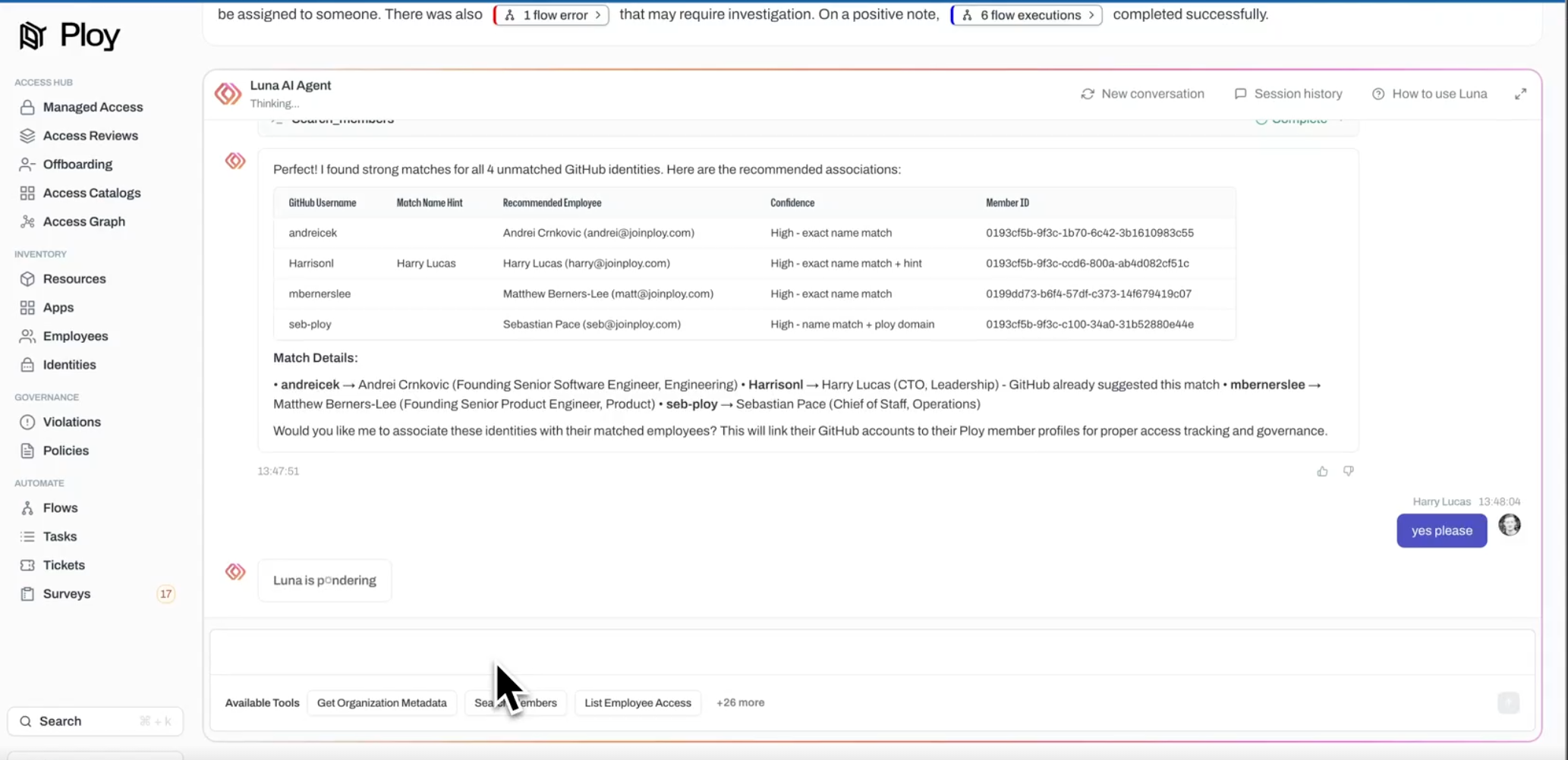Click the Luna message input box
Viewport: 1568px width, 760px height.
click(x=871, y=653)
